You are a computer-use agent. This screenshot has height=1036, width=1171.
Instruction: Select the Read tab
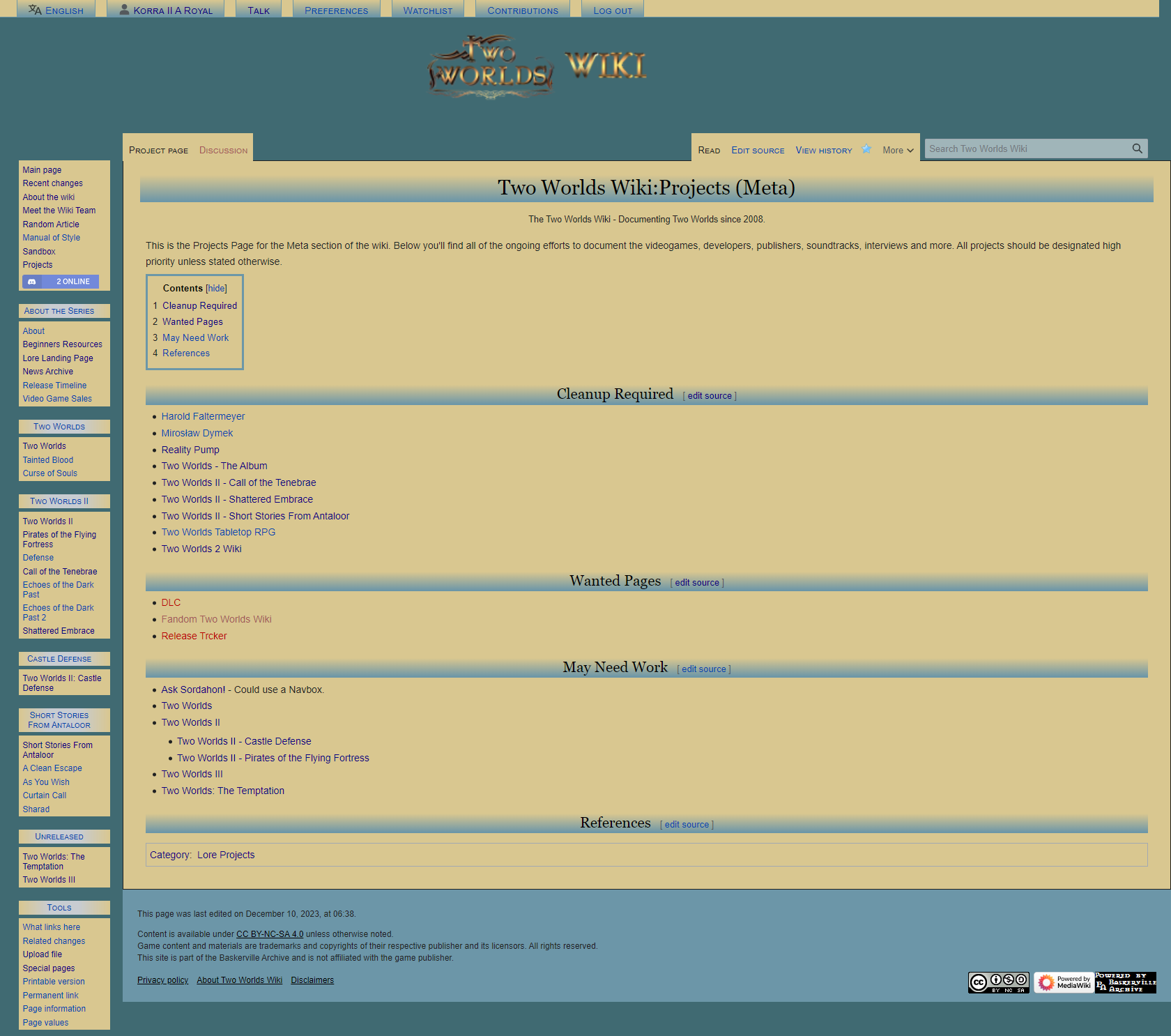pos(709,151)
